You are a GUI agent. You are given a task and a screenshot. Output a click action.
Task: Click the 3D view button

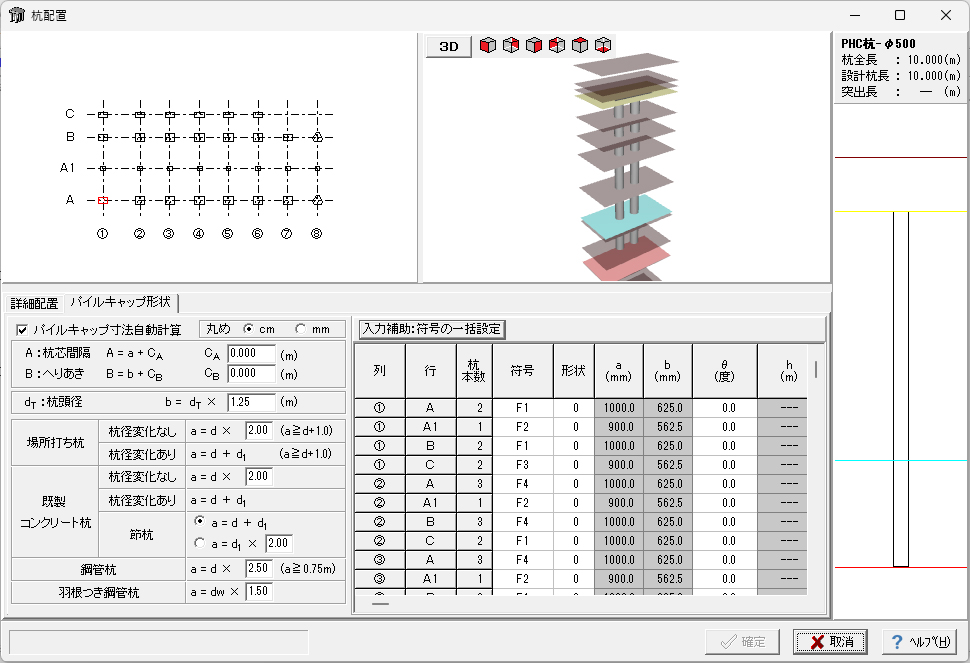[449, 46]
